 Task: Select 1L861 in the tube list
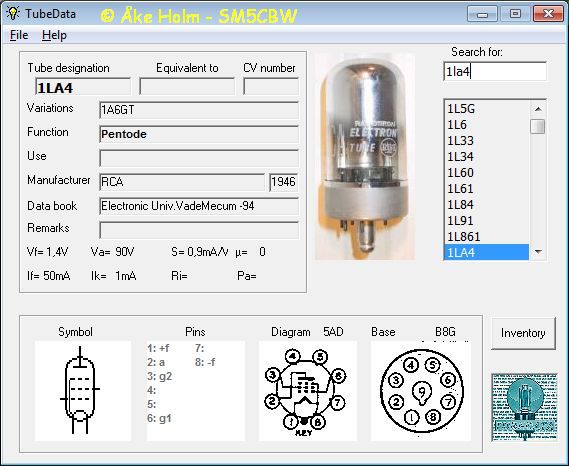[x=486, y=236]
